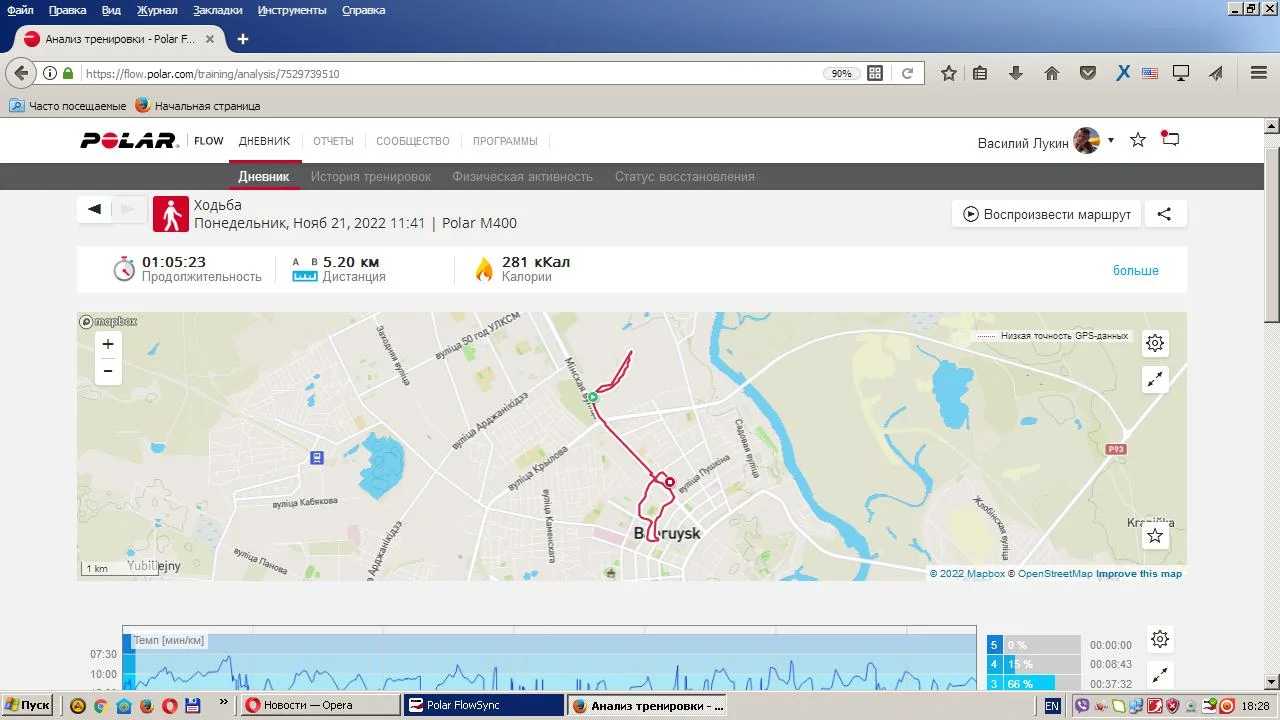Open the Инструменты menu

[292, 10]
